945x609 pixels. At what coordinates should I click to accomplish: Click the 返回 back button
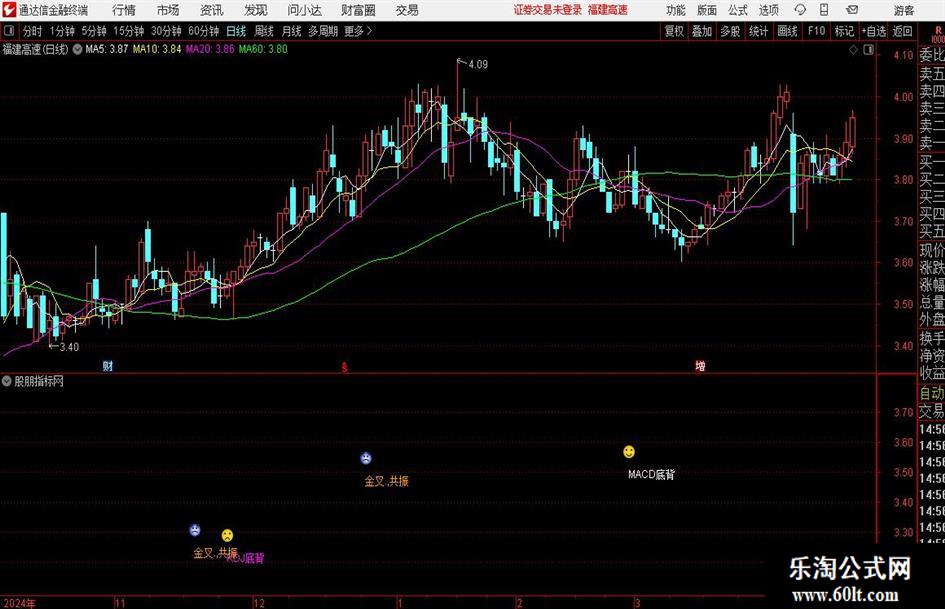(902, 31)
